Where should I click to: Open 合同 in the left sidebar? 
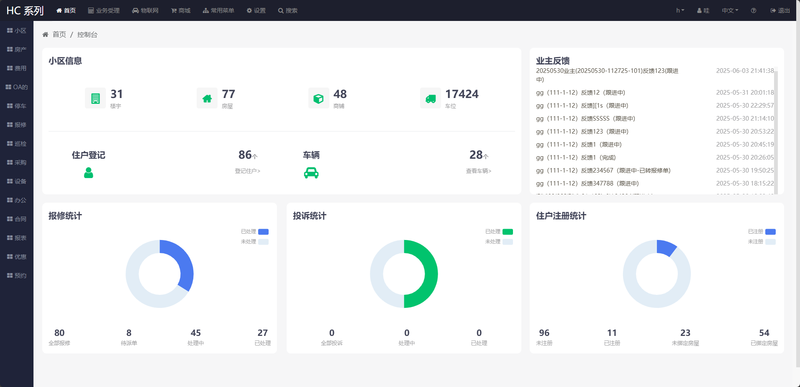coord(16,219)
